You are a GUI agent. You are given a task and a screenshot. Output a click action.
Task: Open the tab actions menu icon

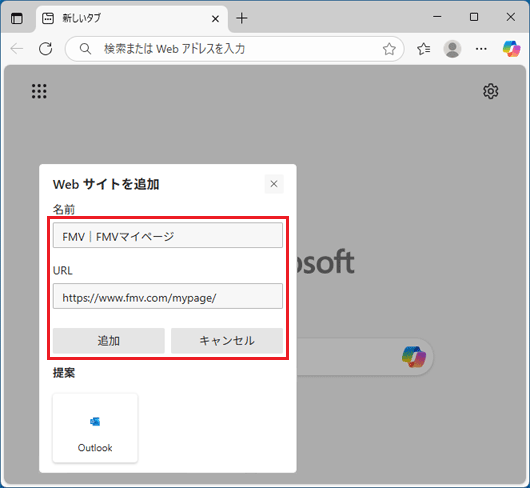tap(17, 18)
